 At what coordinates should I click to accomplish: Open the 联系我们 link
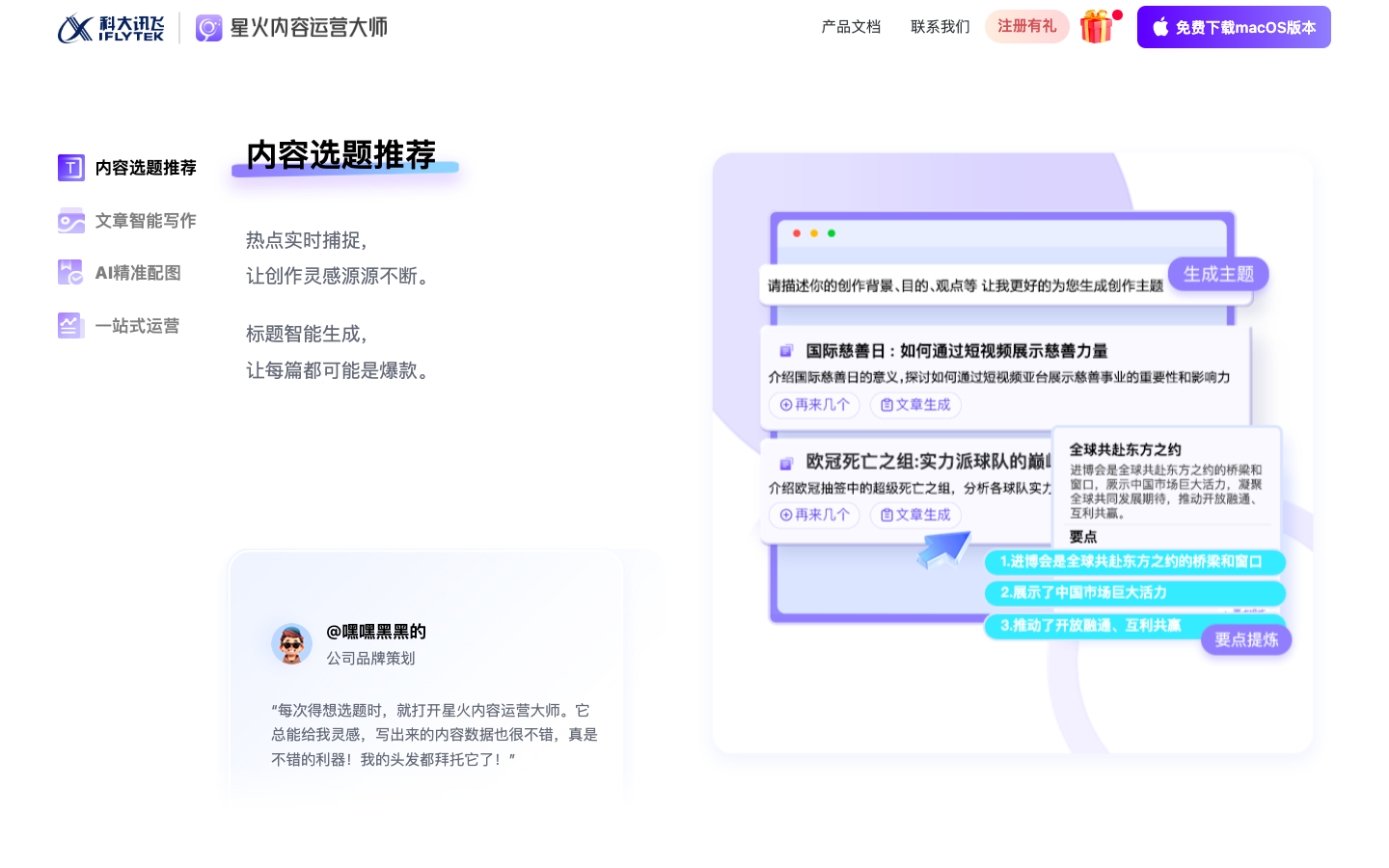[x=940, y=27]
